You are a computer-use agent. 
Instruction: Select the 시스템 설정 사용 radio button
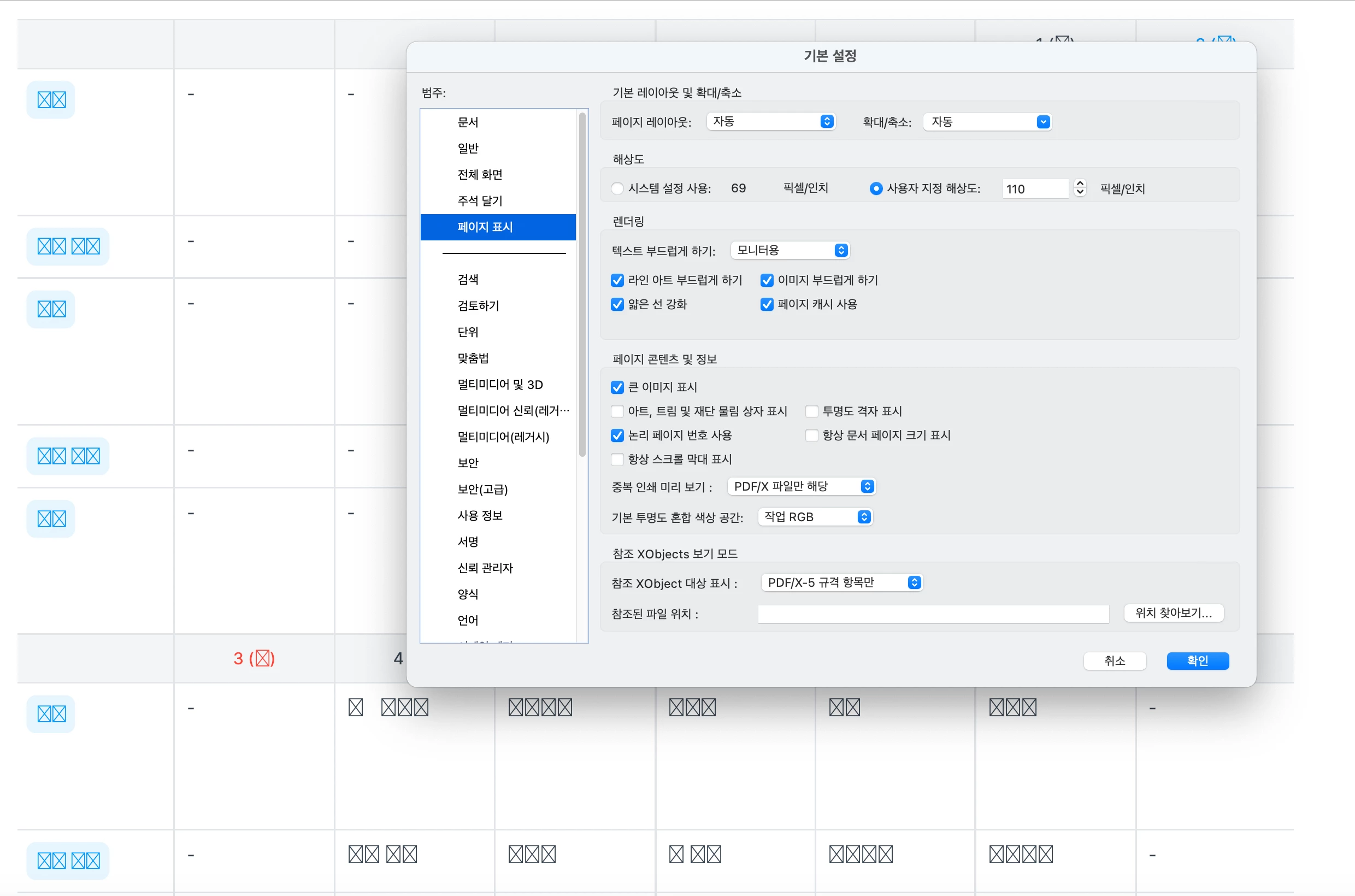(x=617, y=188)
